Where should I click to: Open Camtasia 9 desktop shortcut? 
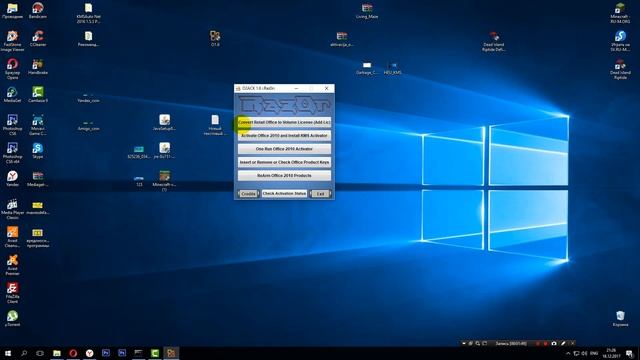(38, 94)
